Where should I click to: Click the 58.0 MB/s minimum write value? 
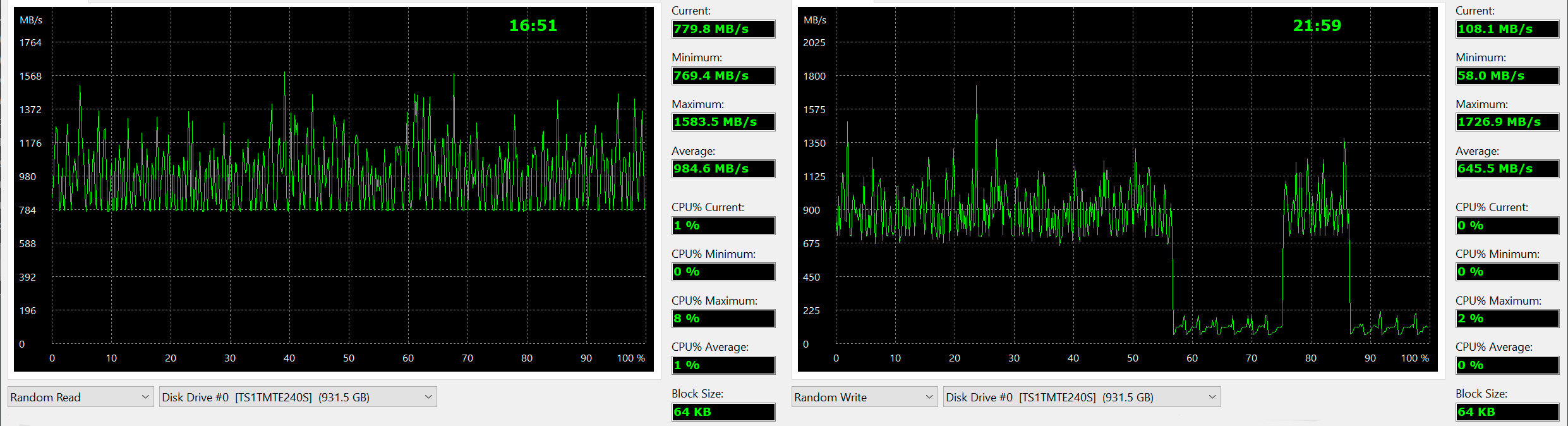(x=1507, y=76)
